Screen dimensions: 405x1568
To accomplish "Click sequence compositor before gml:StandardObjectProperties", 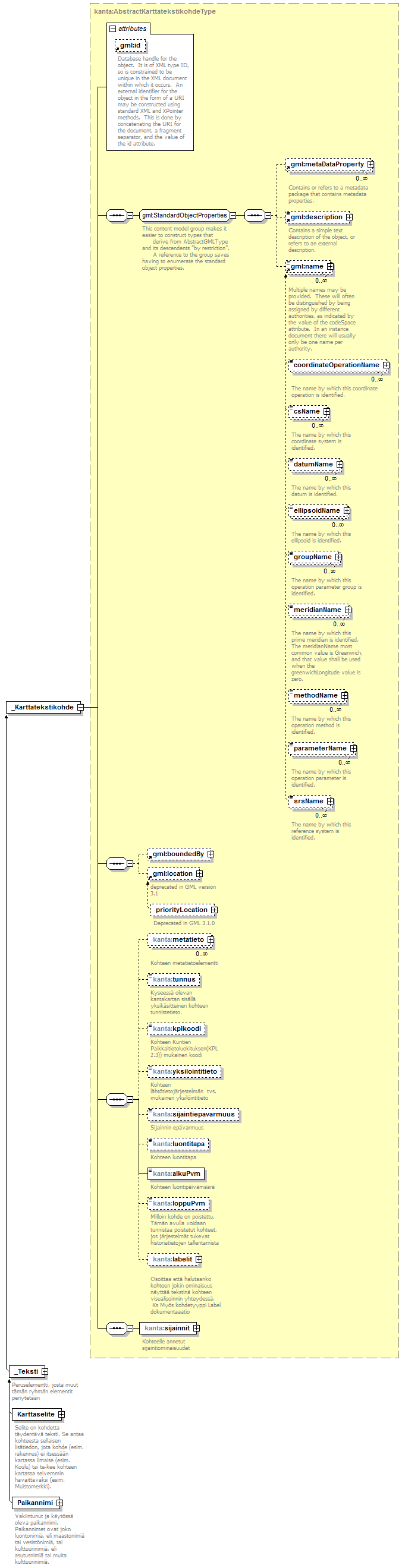I will [x=117, y=216].
